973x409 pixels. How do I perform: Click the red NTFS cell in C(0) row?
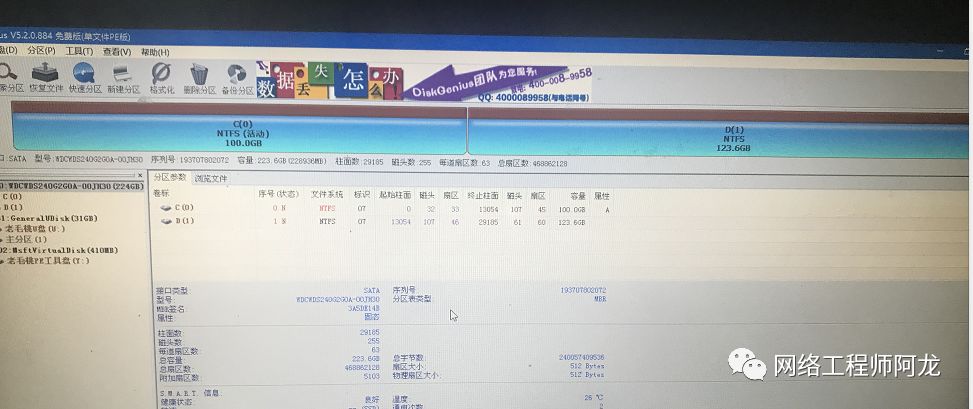coord(327,209)
